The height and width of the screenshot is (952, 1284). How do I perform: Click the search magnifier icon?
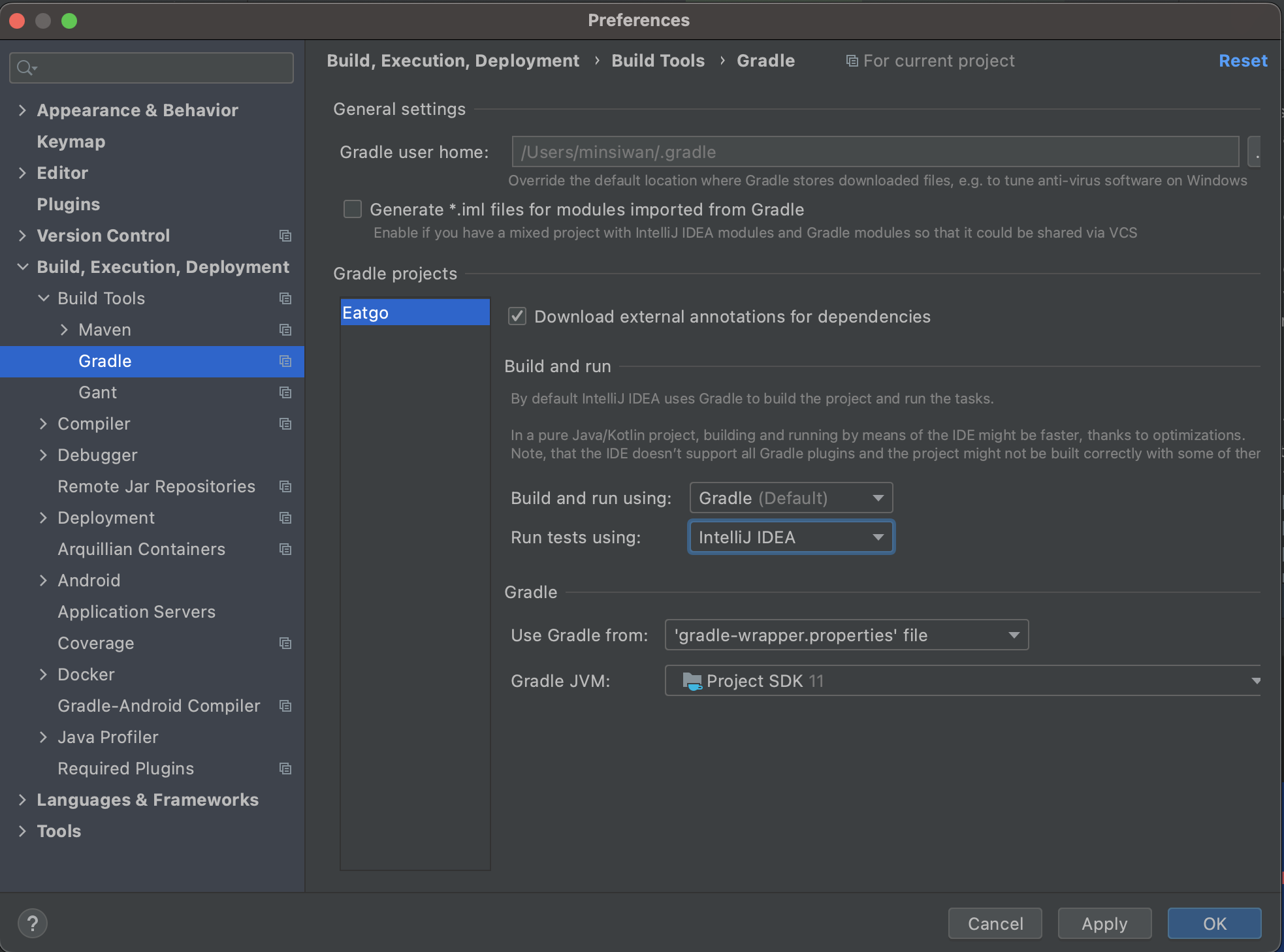click(25, 68)
